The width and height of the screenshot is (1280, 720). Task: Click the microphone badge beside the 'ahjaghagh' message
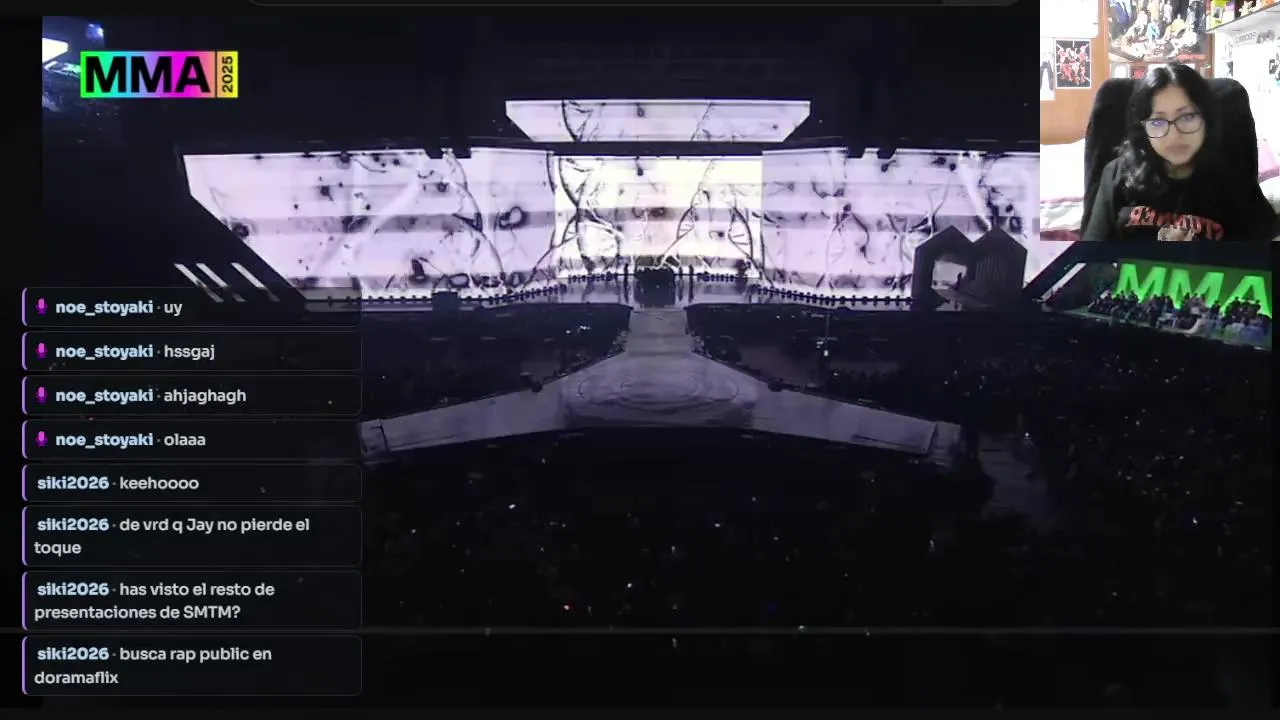(x=41, y=395)
